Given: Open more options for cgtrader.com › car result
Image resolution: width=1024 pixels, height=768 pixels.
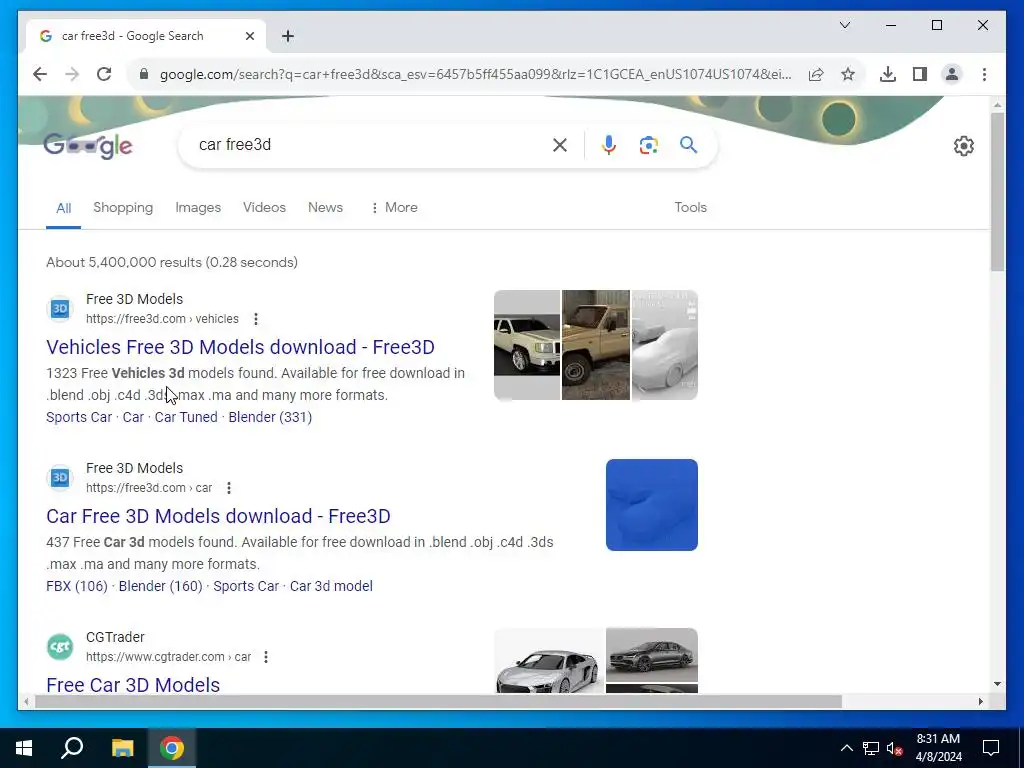Looking at the screenshot, I should tap(266, 657).
